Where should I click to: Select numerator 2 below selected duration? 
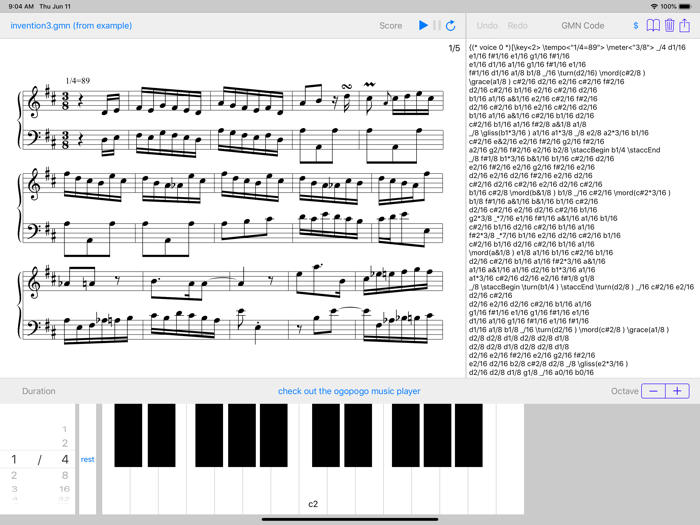[x=14, y=475]
